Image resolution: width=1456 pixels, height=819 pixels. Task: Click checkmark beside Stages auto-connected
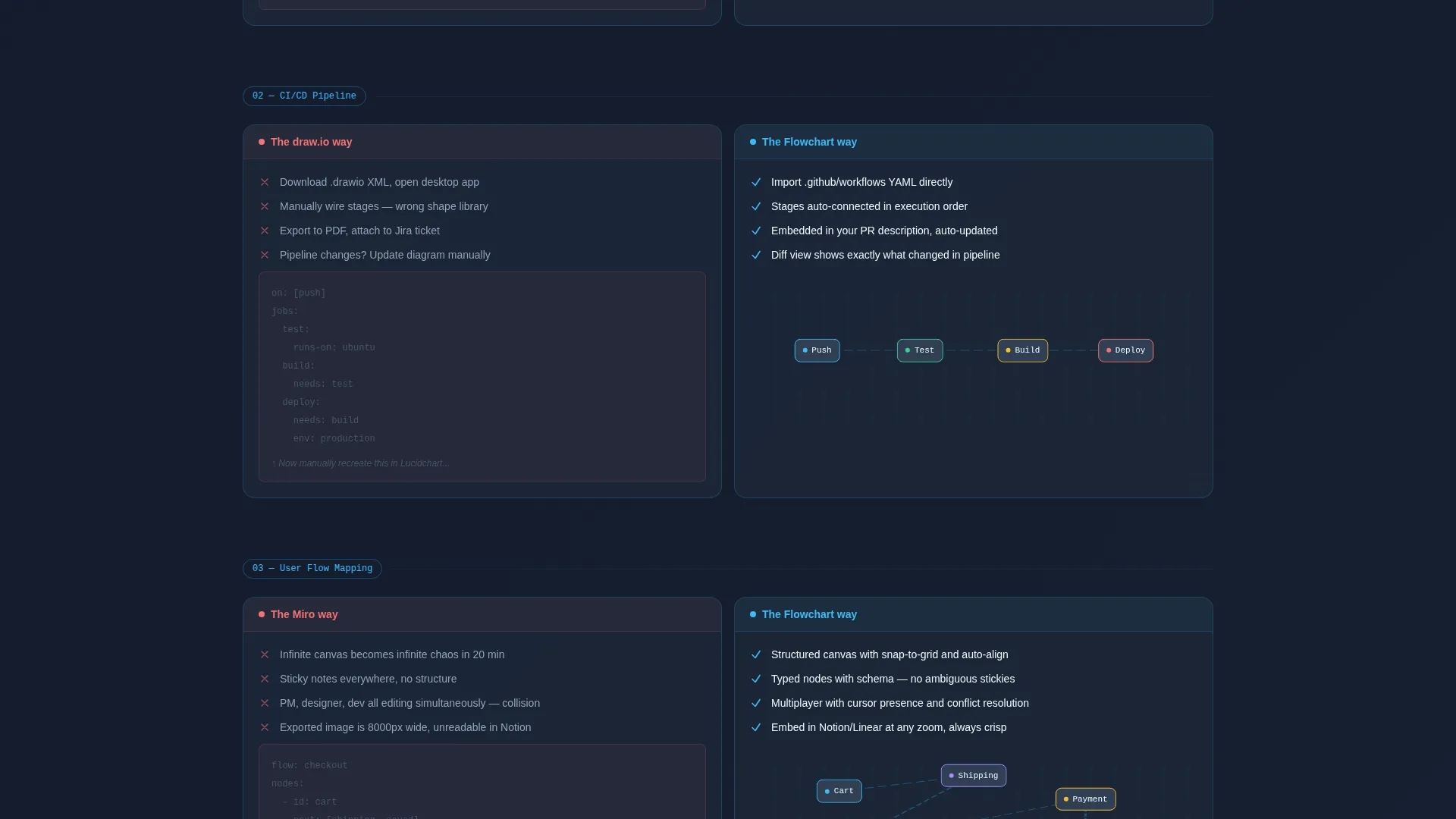click(x=756, y=206)
